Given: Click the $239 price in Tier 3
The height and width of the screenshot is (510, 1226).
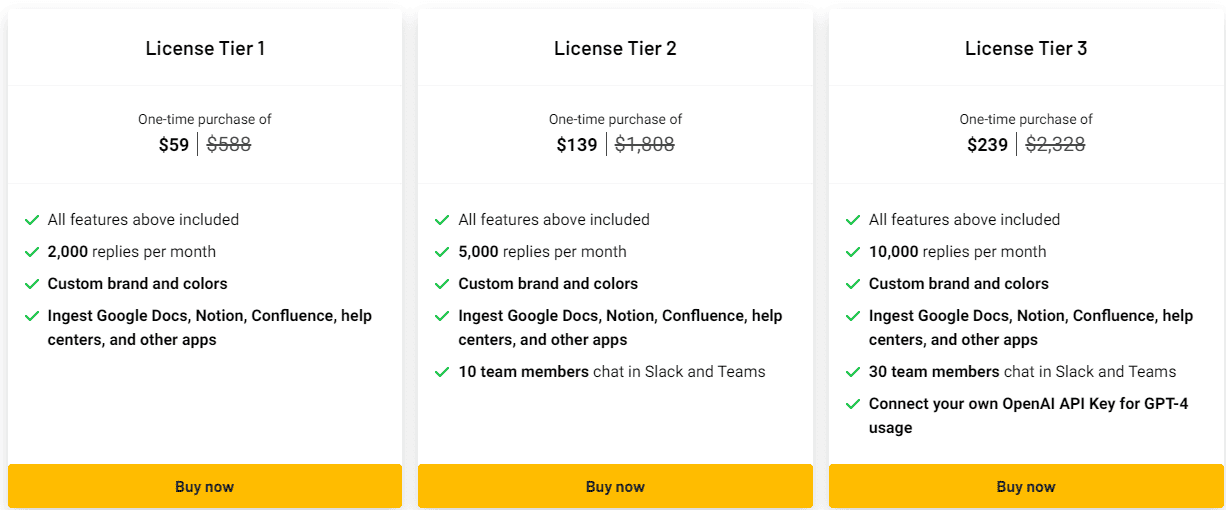Looking at the screenshot, I should (987, 145).
